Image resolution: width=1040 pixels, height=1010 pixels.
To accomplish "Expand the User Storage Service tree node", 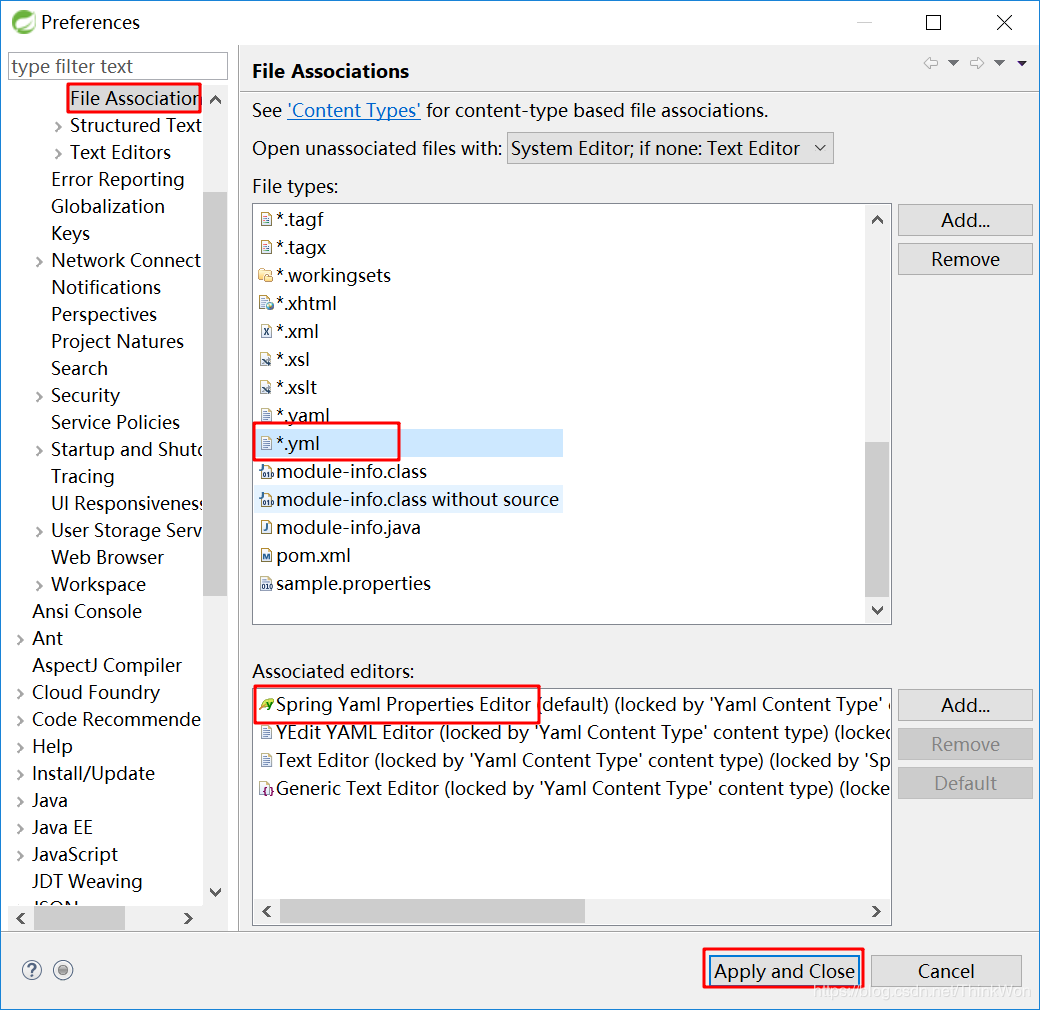I will click(x=39, y=531).
